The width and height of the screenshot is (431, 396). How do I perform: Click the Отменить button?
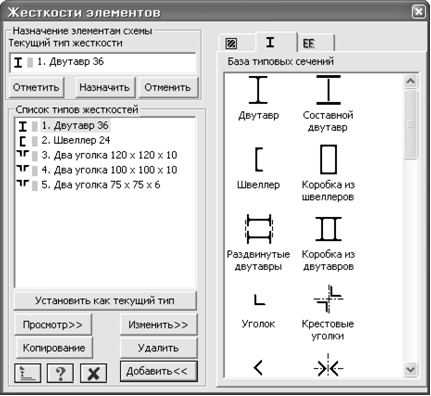click(168, 87)
